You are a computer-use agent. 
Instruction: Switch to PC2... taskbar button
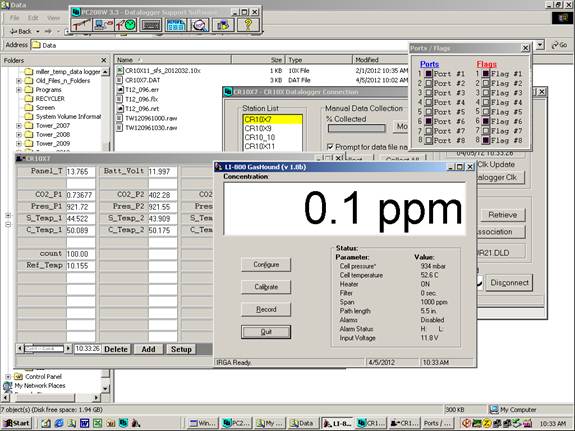pyautogui.click(x=237, y=423)
